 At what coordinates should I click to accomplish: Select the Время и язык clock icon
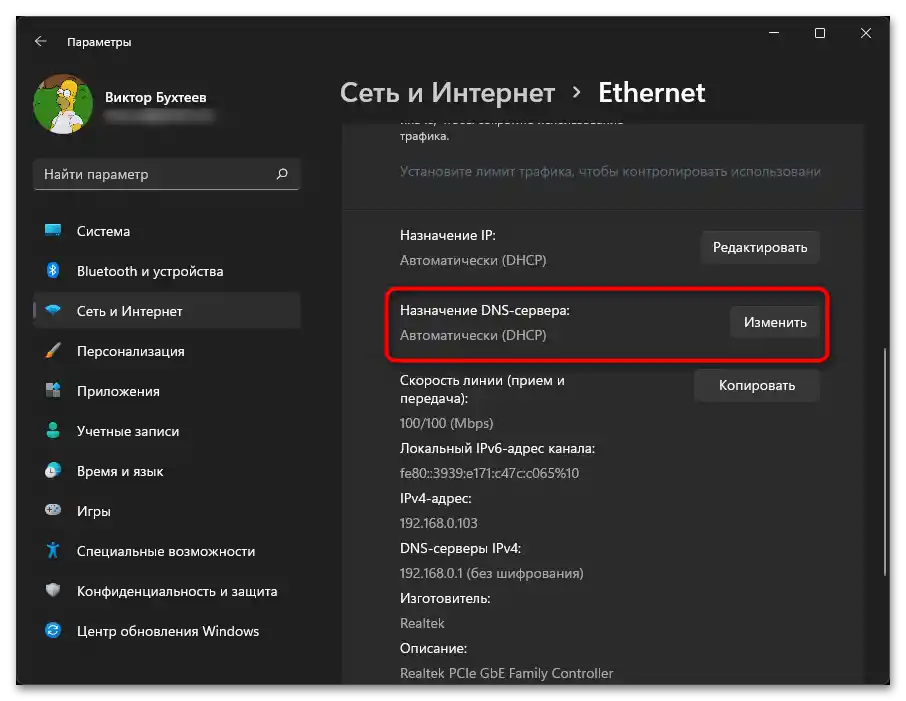click(54, 471)
